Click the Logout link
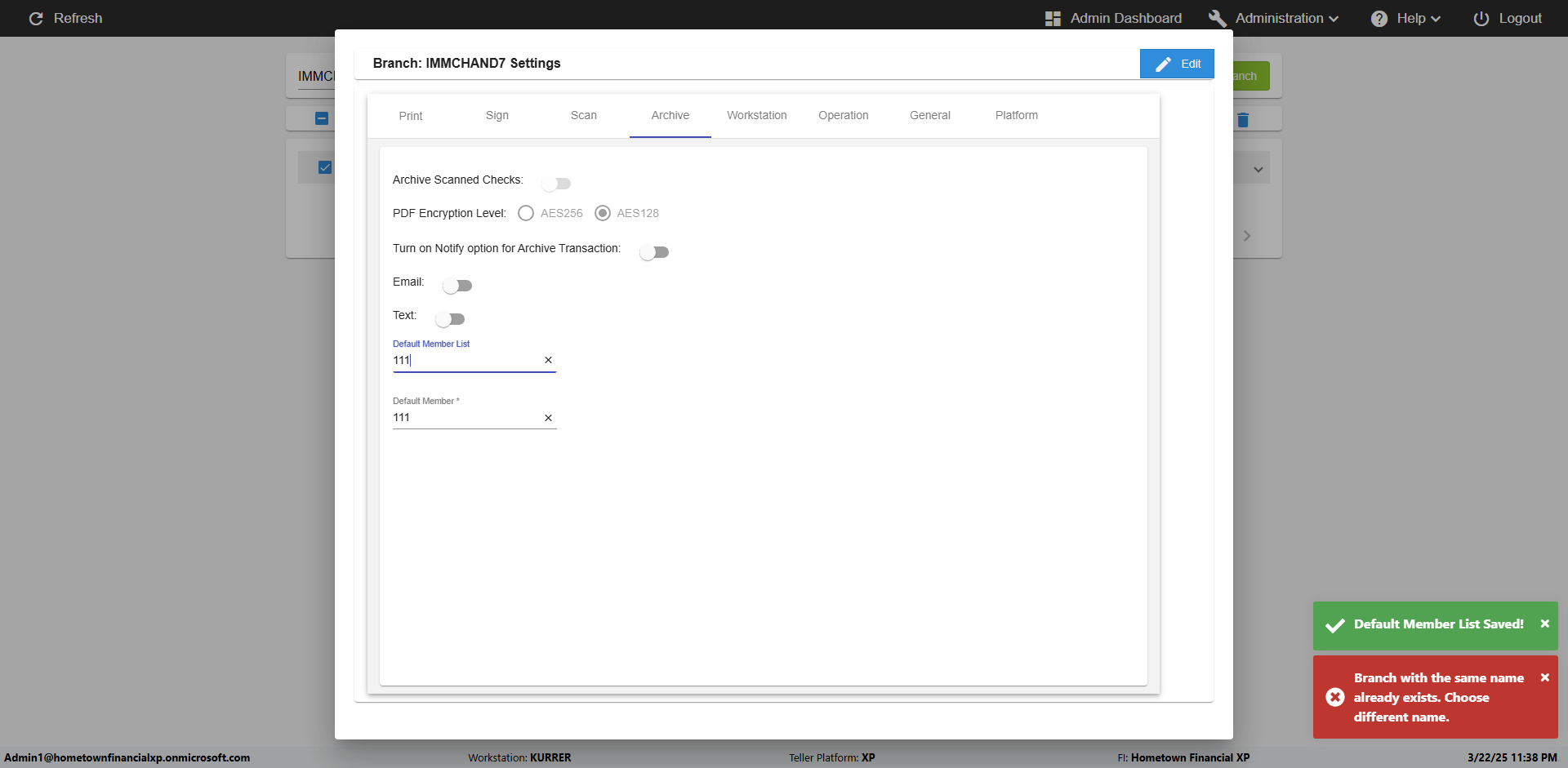The image size is (1568, 768). [1508, 18]
